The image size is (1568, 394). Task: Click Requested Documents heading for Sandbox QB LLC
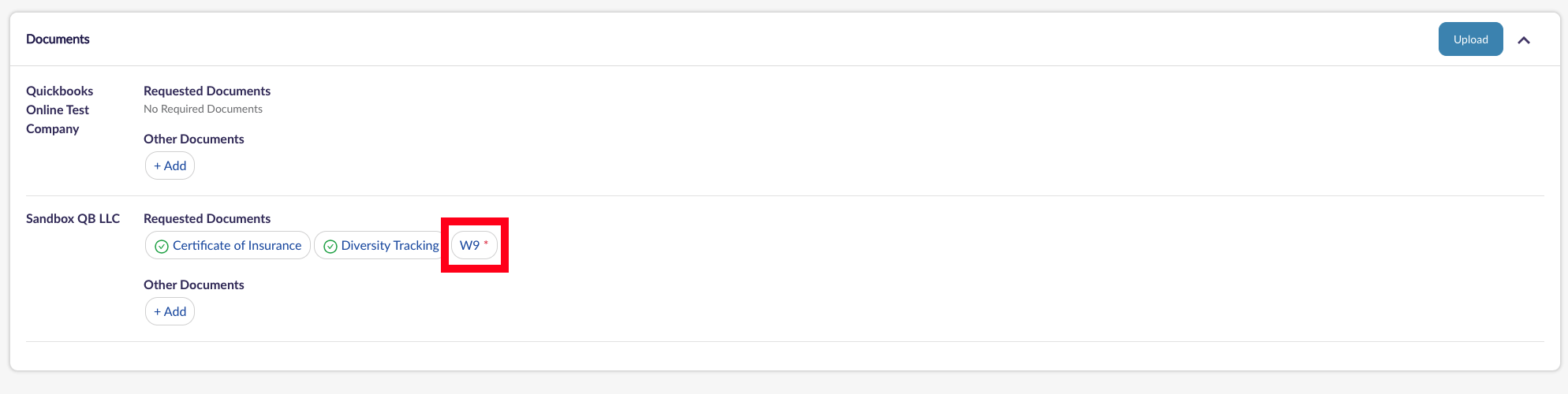tap(207, 218)
